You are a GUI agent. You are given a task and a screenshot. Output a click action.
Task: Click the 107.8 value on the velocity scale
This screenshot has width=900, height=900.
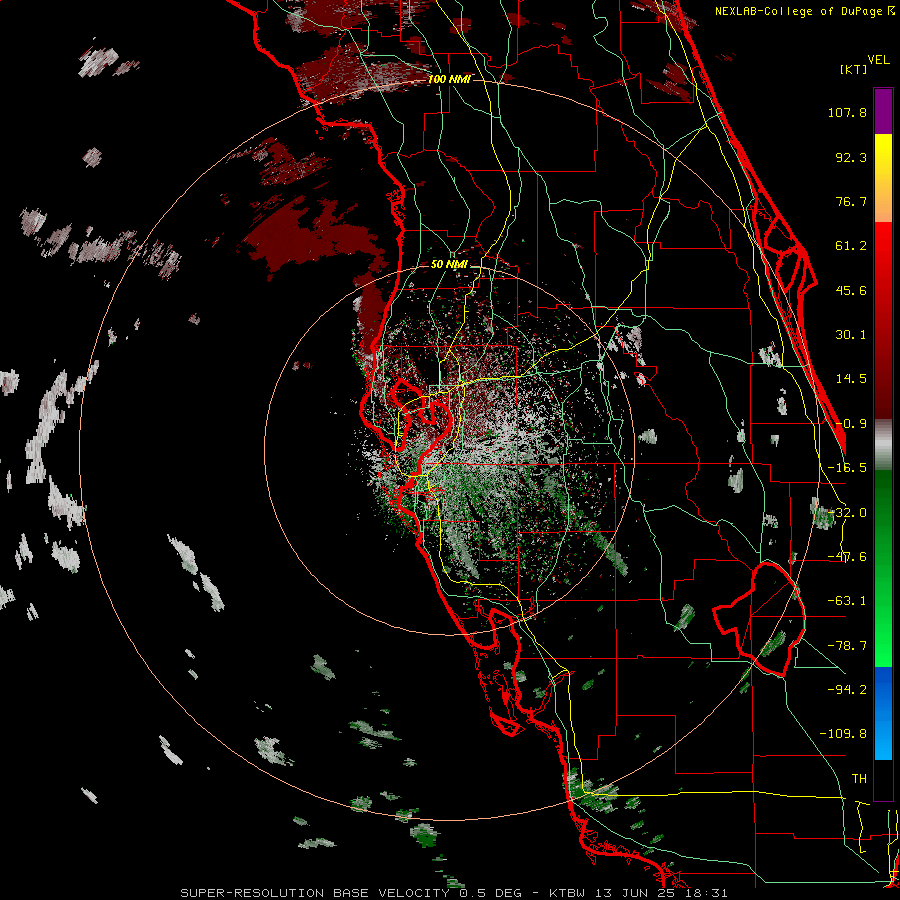(847, 112)
